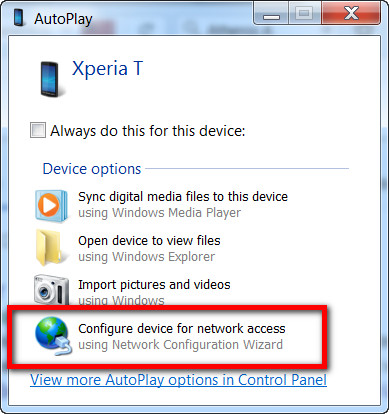Click the disabled maximize button
Screen dimensions: 389x414
click(x=304, y=14)
